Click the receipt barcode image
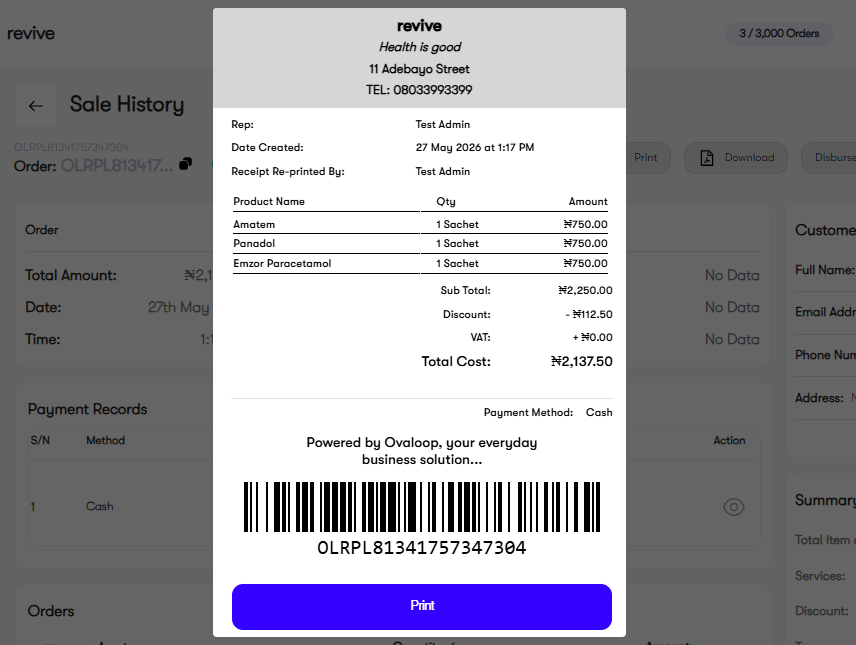Screen dimensions: 856x645 (x=421, y=507)
